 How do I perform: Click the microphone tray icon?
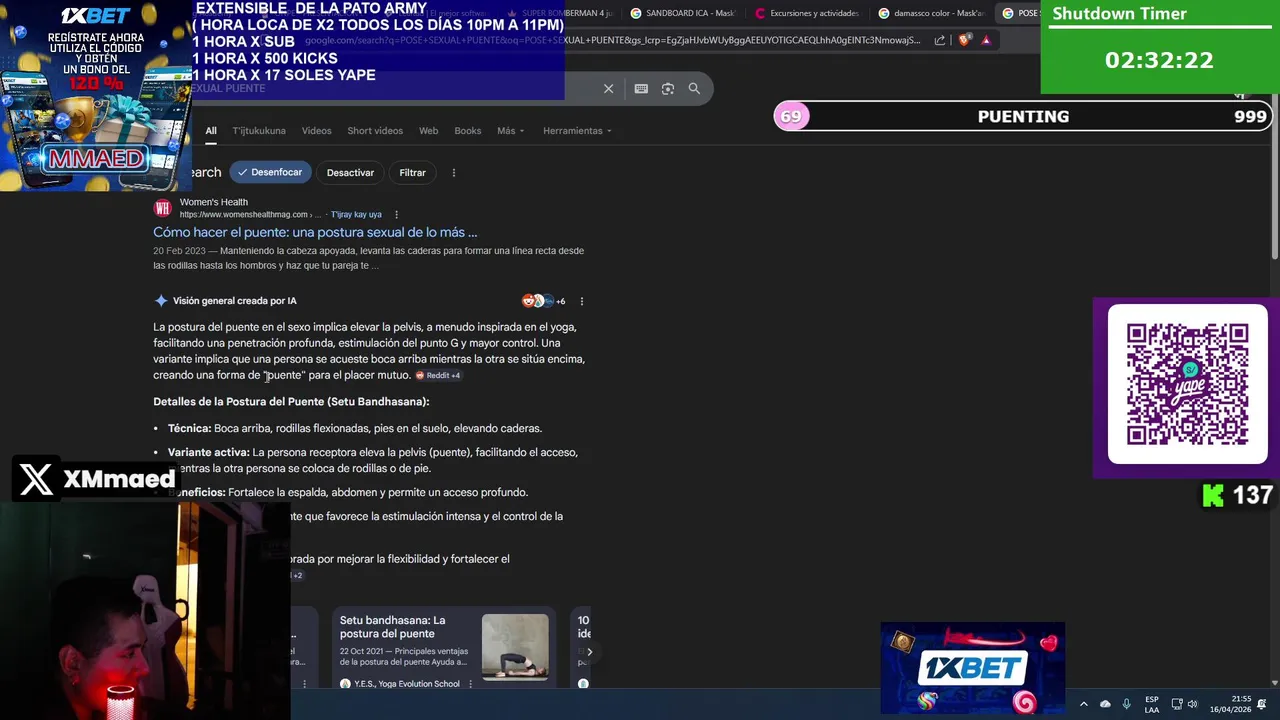tap(1127, 704)
